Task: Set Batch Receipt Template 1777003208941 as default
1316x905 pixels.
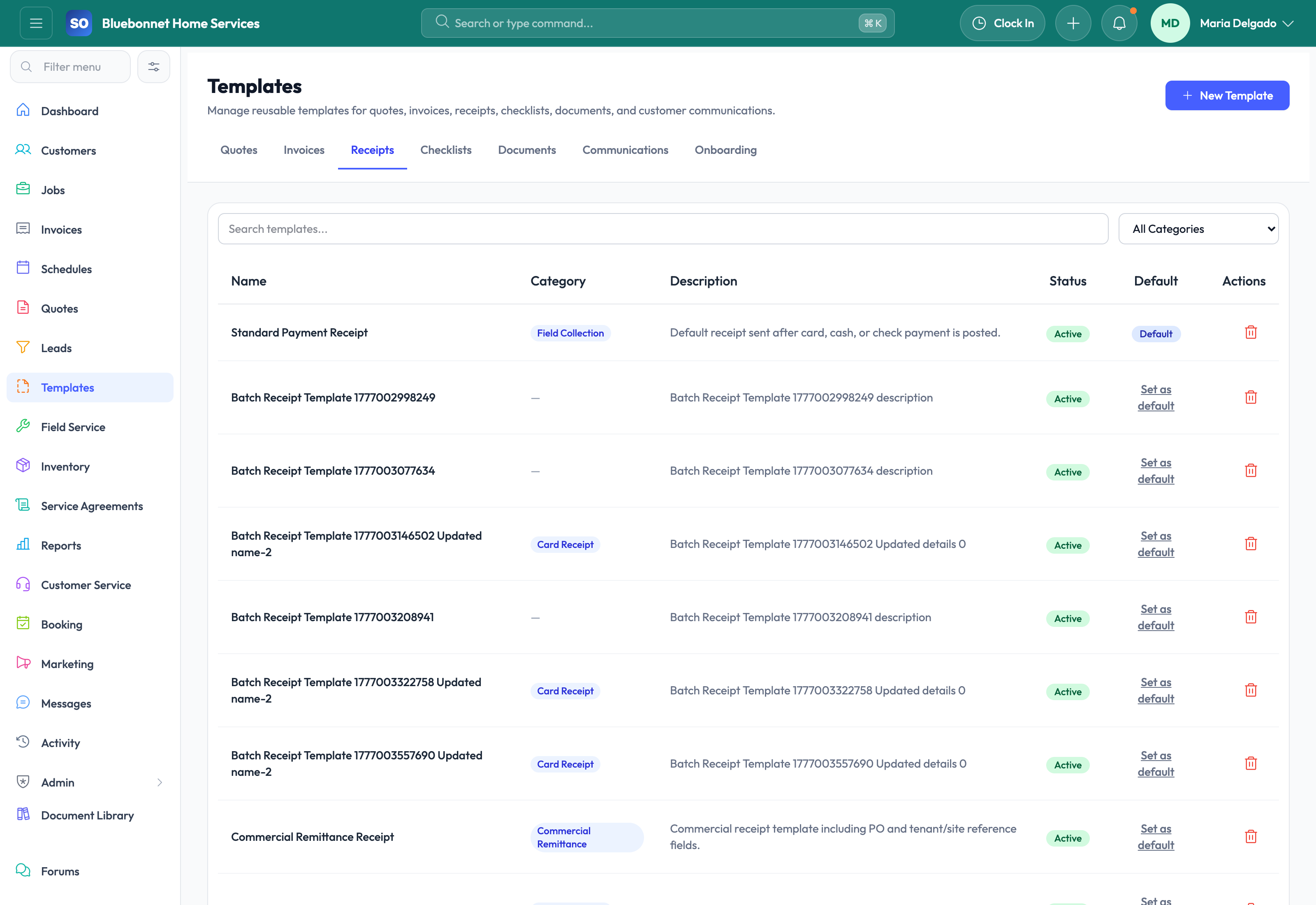Action: click(1156, 617)
